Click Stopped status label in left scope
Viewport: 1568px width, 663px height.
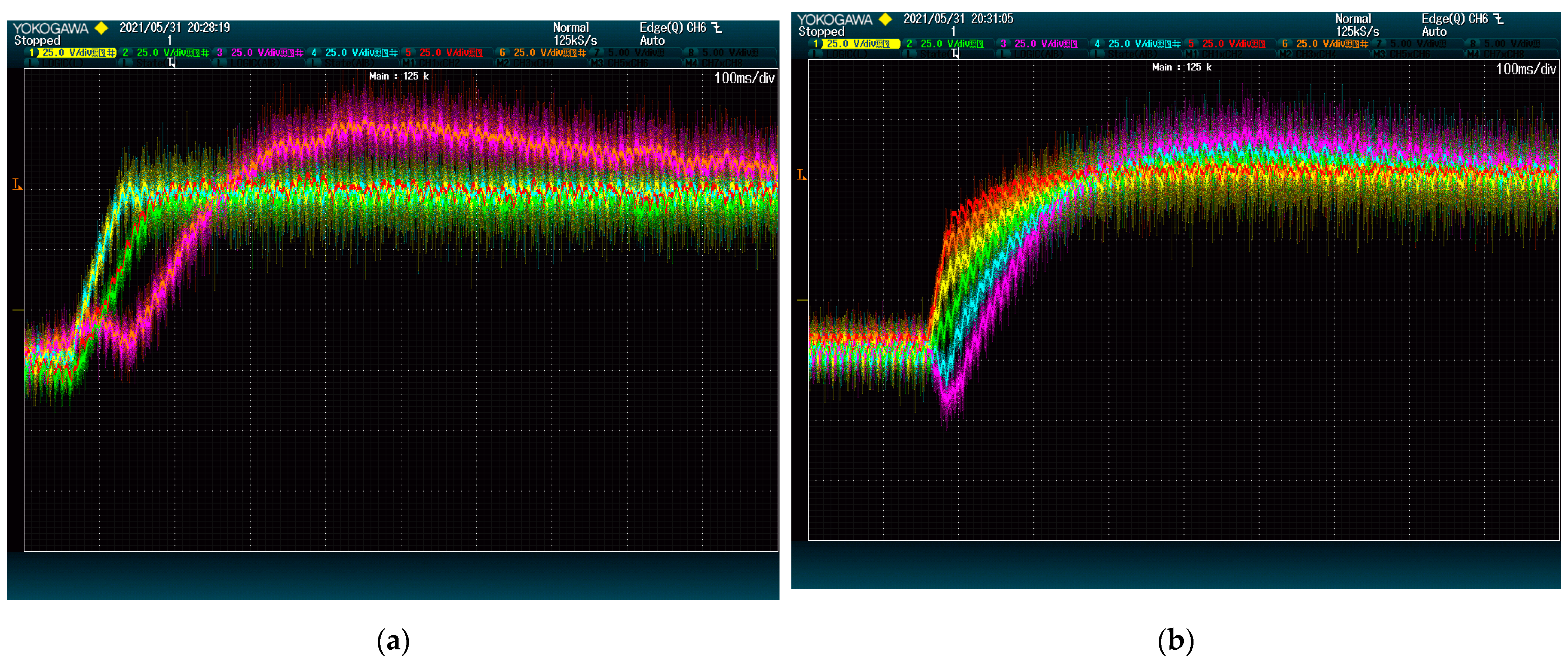coord(37,41)
